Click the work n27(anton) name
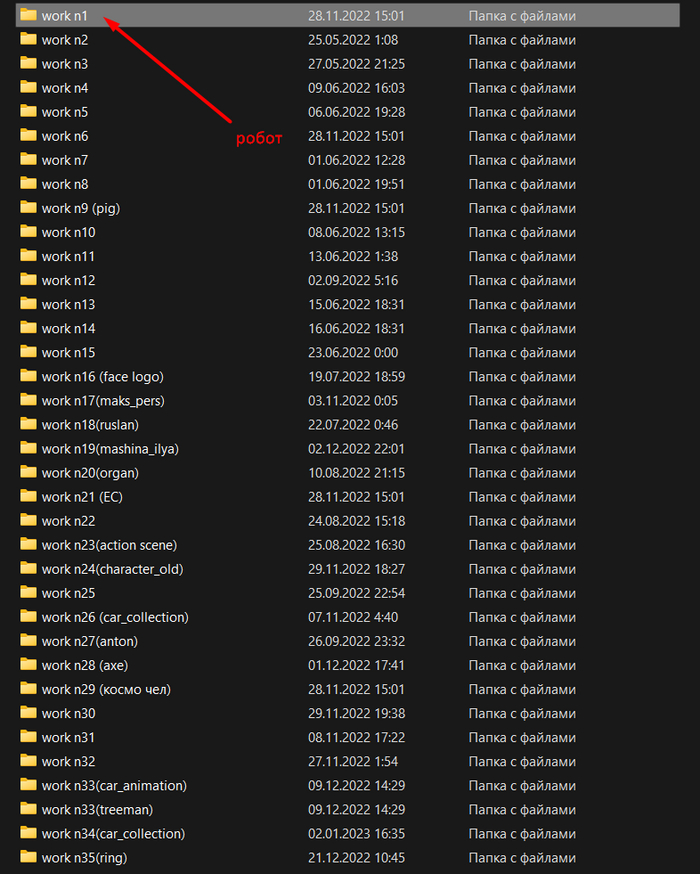Image resolution: width=700 pixels, height=874 pixels. 90,641
